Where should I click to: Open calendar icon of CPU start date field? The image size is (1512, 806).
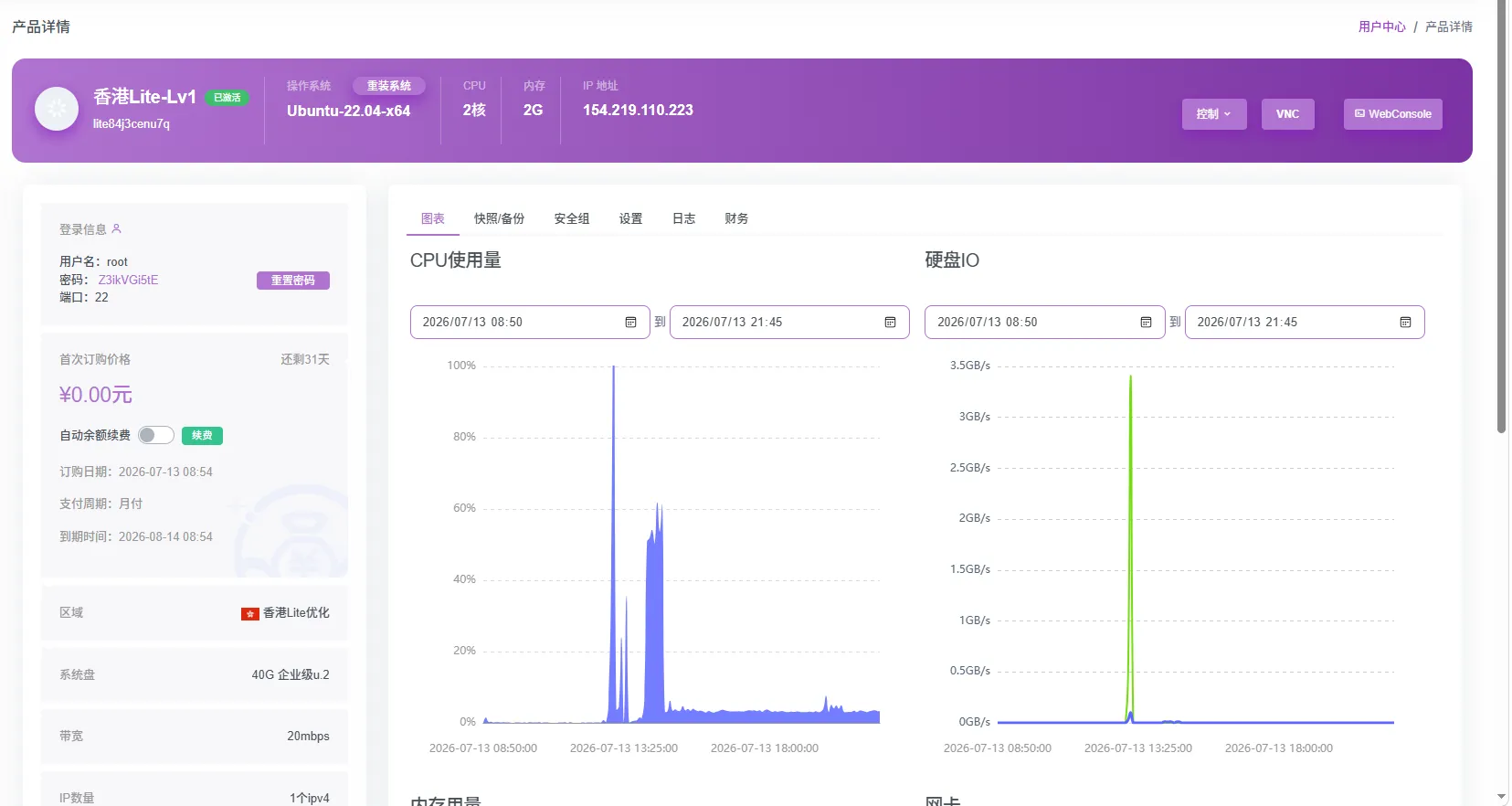[630, 322]
